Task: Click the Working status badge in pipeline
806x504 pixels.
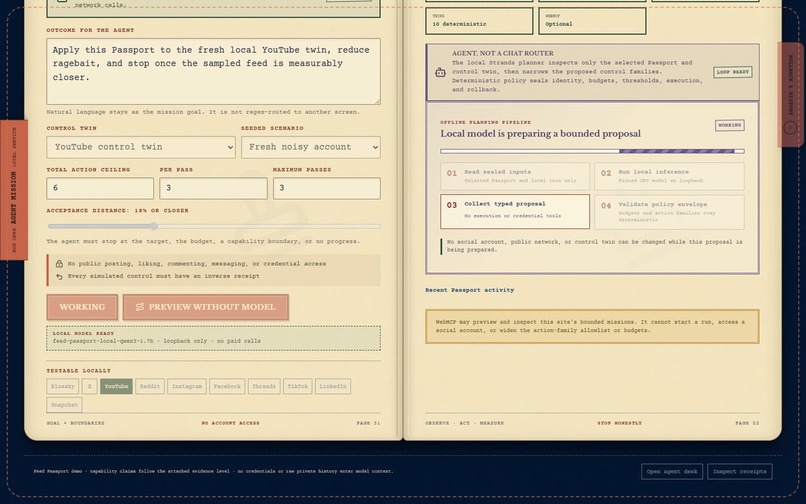Action: click(x=730, y=125)
